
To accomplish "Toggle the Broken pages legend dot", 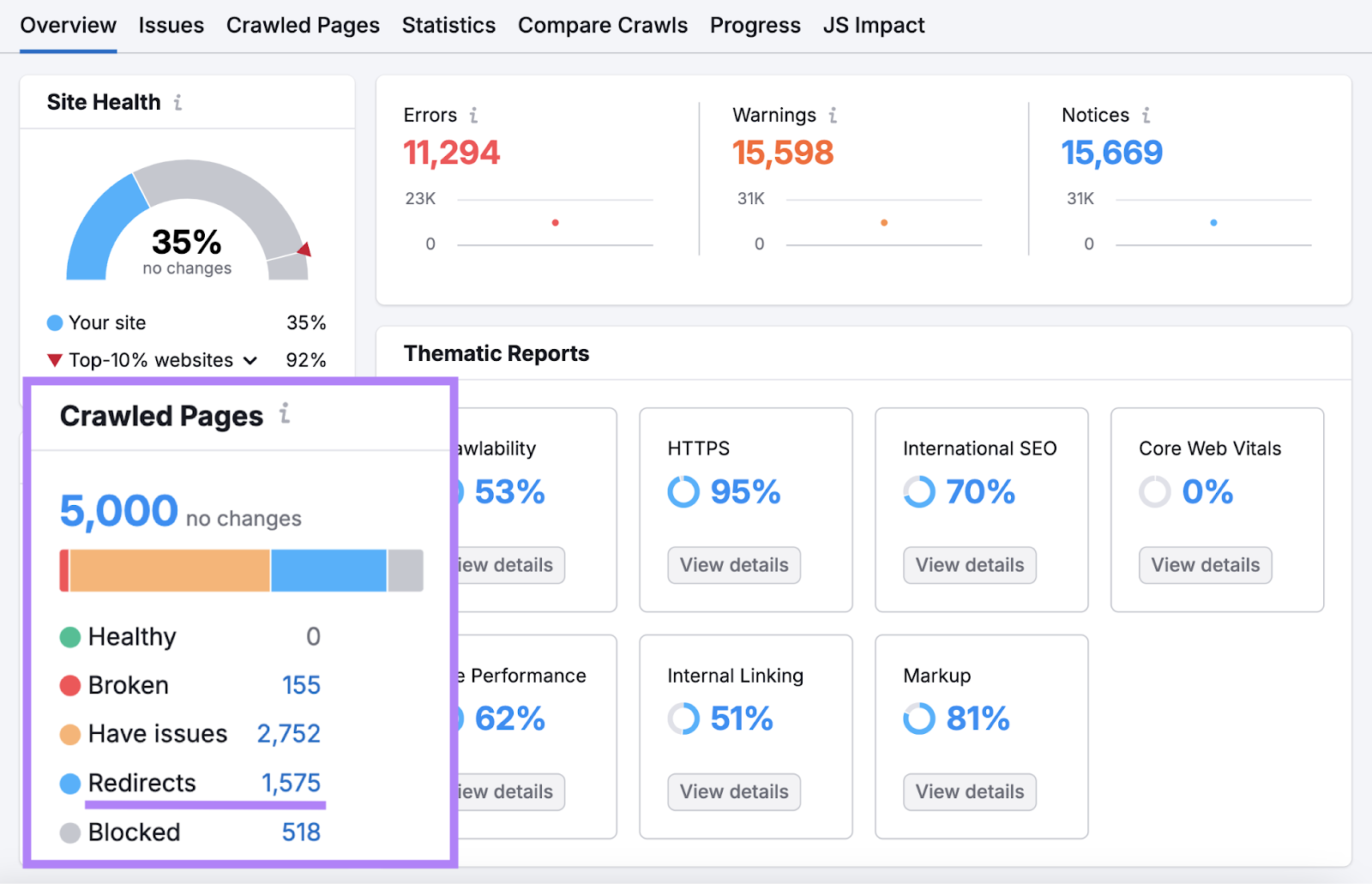I will coord(69,685).
